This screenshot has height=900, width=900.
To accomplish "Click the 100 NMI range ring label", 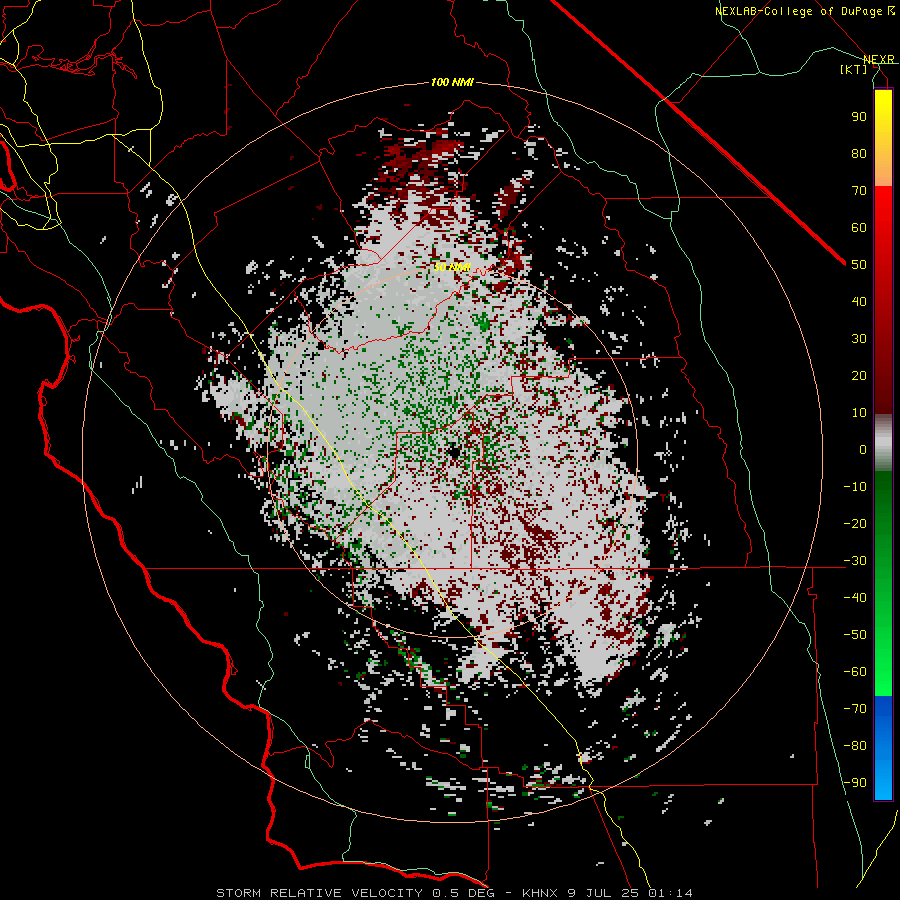I will pyautogui.click(x=452, y=82).
